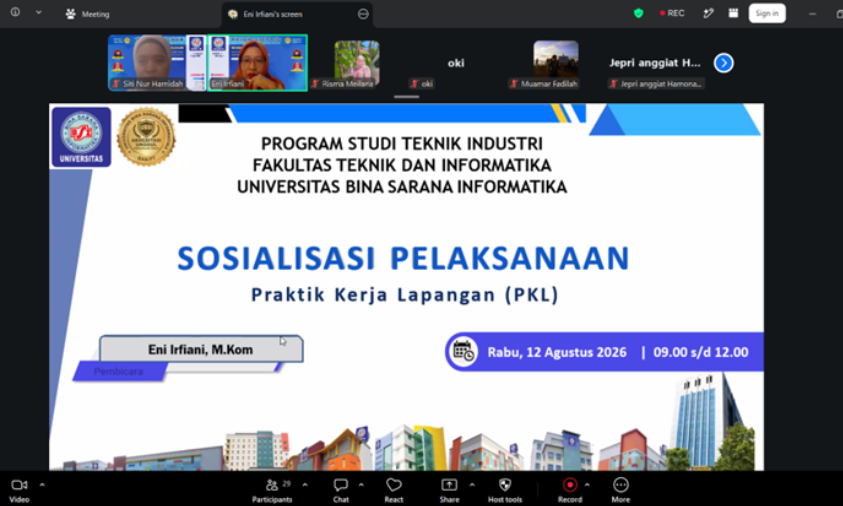Open Host tools
This screenshot has width=843, height=506.
coord(505,490)
